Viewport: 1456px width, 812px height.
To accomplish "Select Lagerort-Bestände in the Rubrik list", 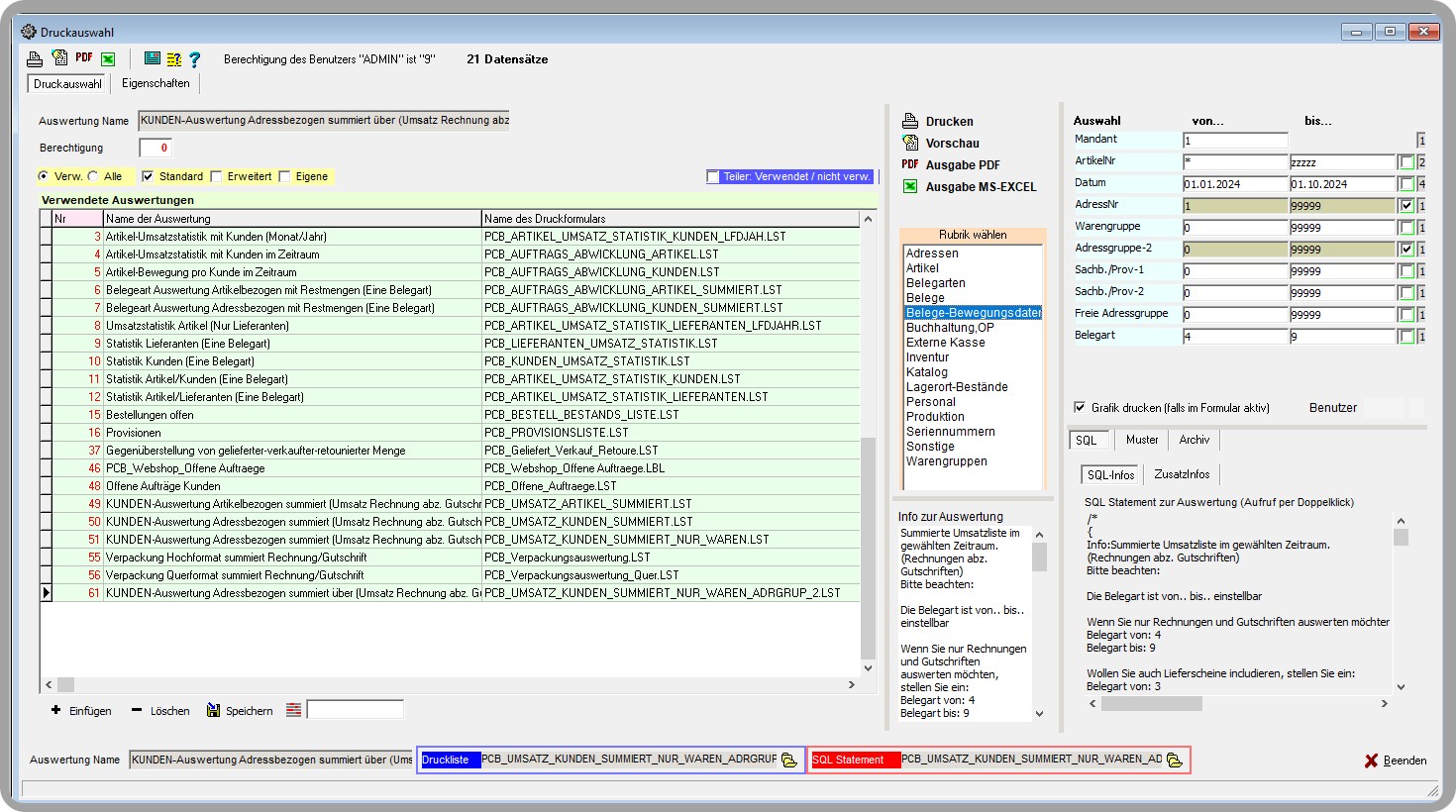I will [956, 387].
